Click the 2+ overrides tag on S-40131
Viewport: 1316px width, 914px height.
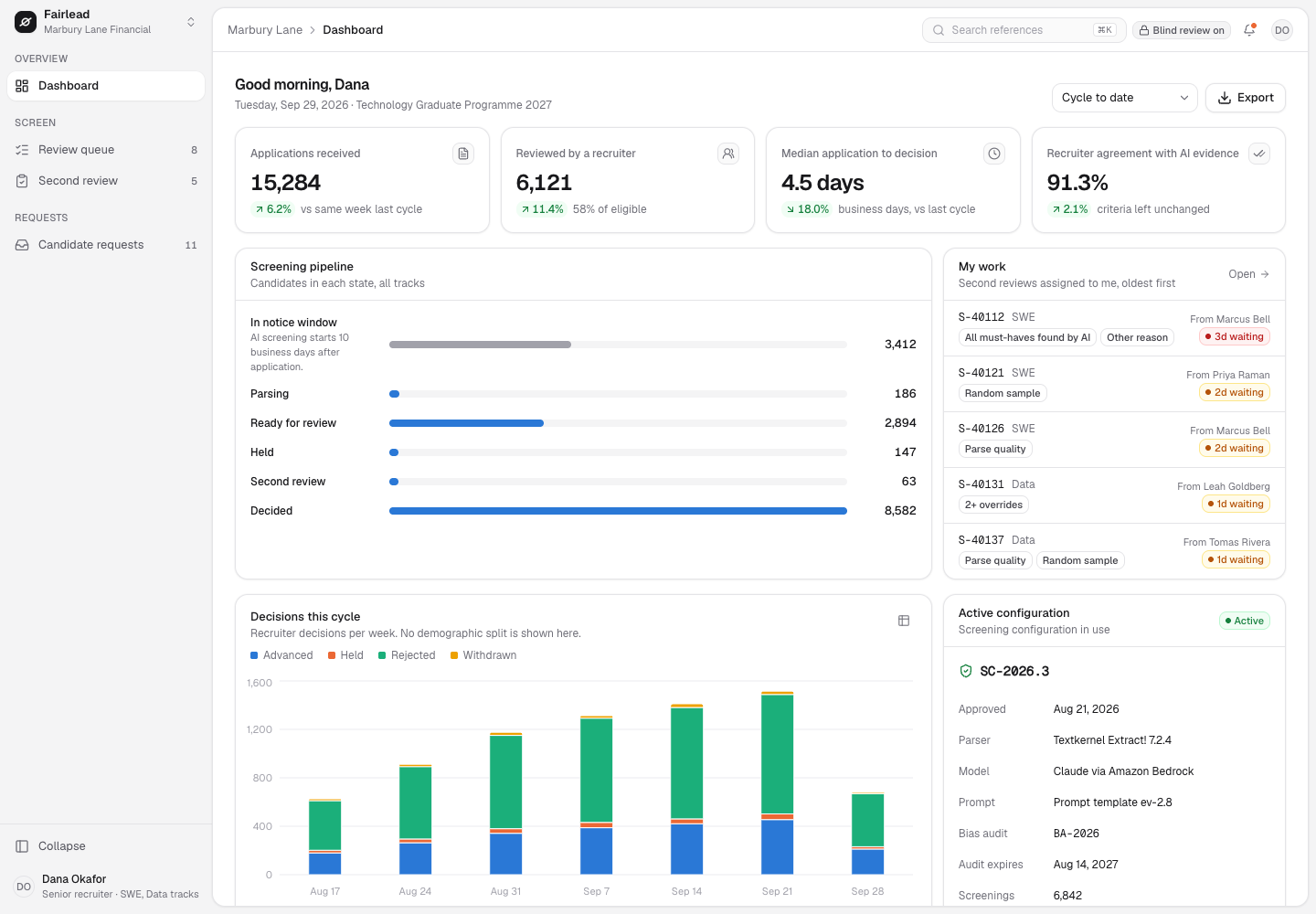[993, 505]
